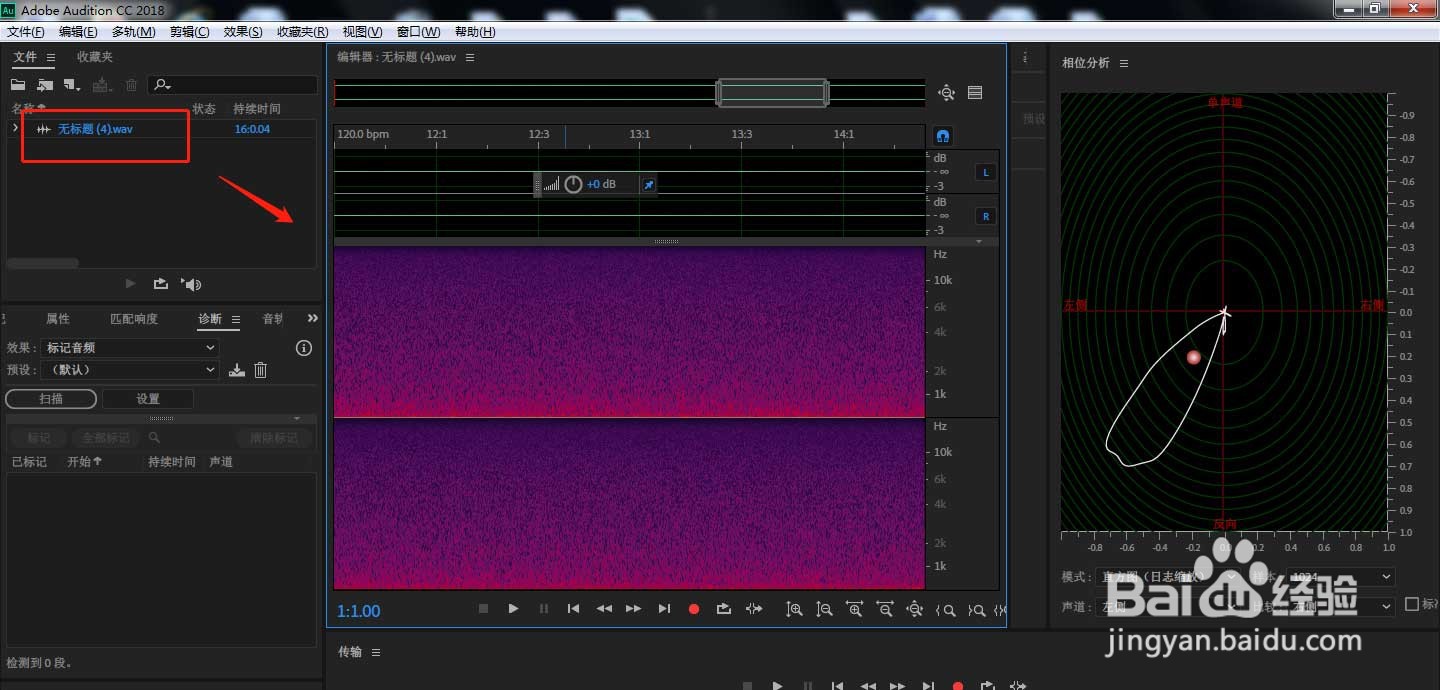Click the zoom to selection icon beside the overview
1440x690 pixels.
(946, 93)
